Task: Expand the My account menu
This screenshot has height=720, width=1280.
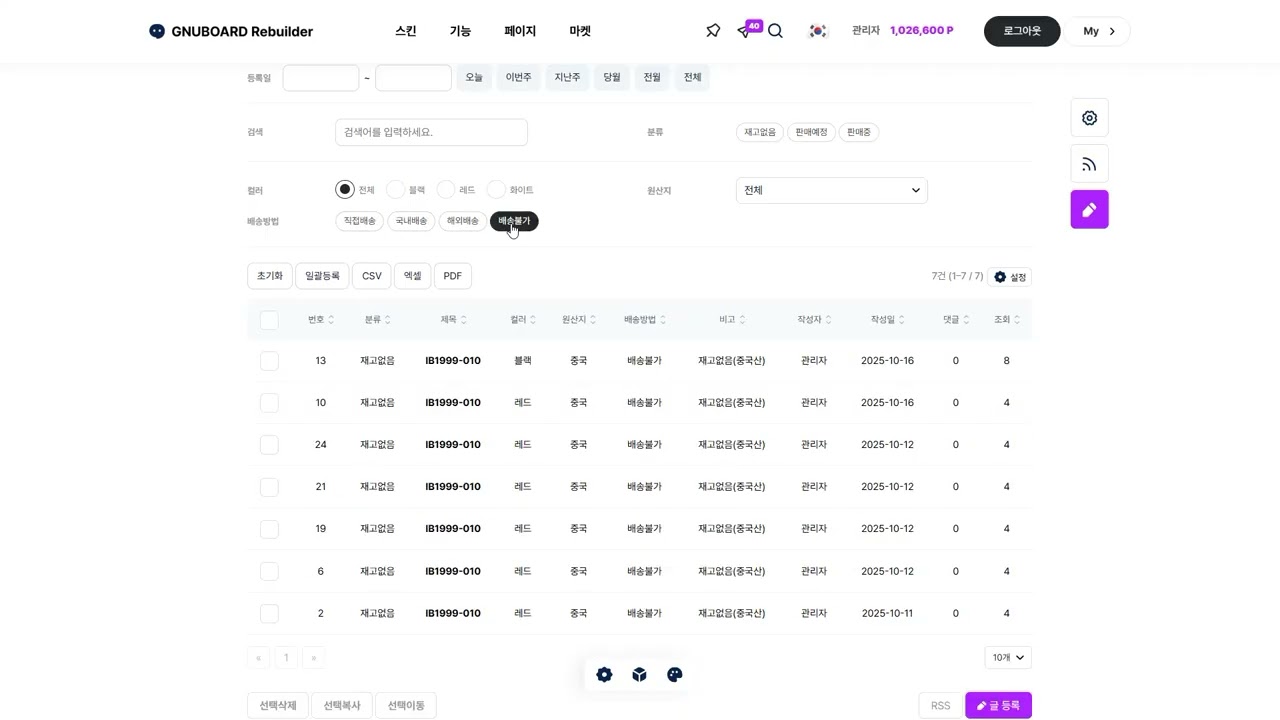Action: click(x=1097, y=31)
